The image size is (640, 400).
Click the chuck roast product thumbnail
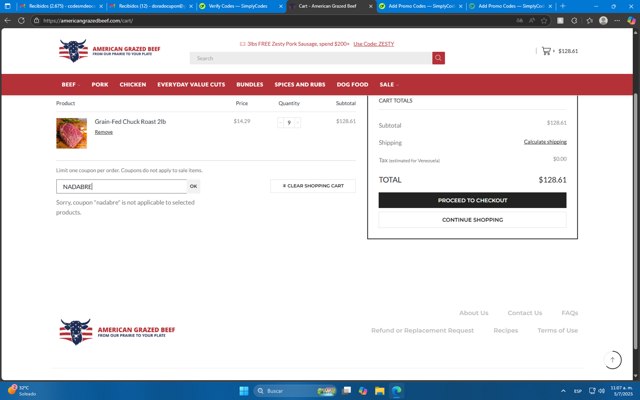click(71, 133)
